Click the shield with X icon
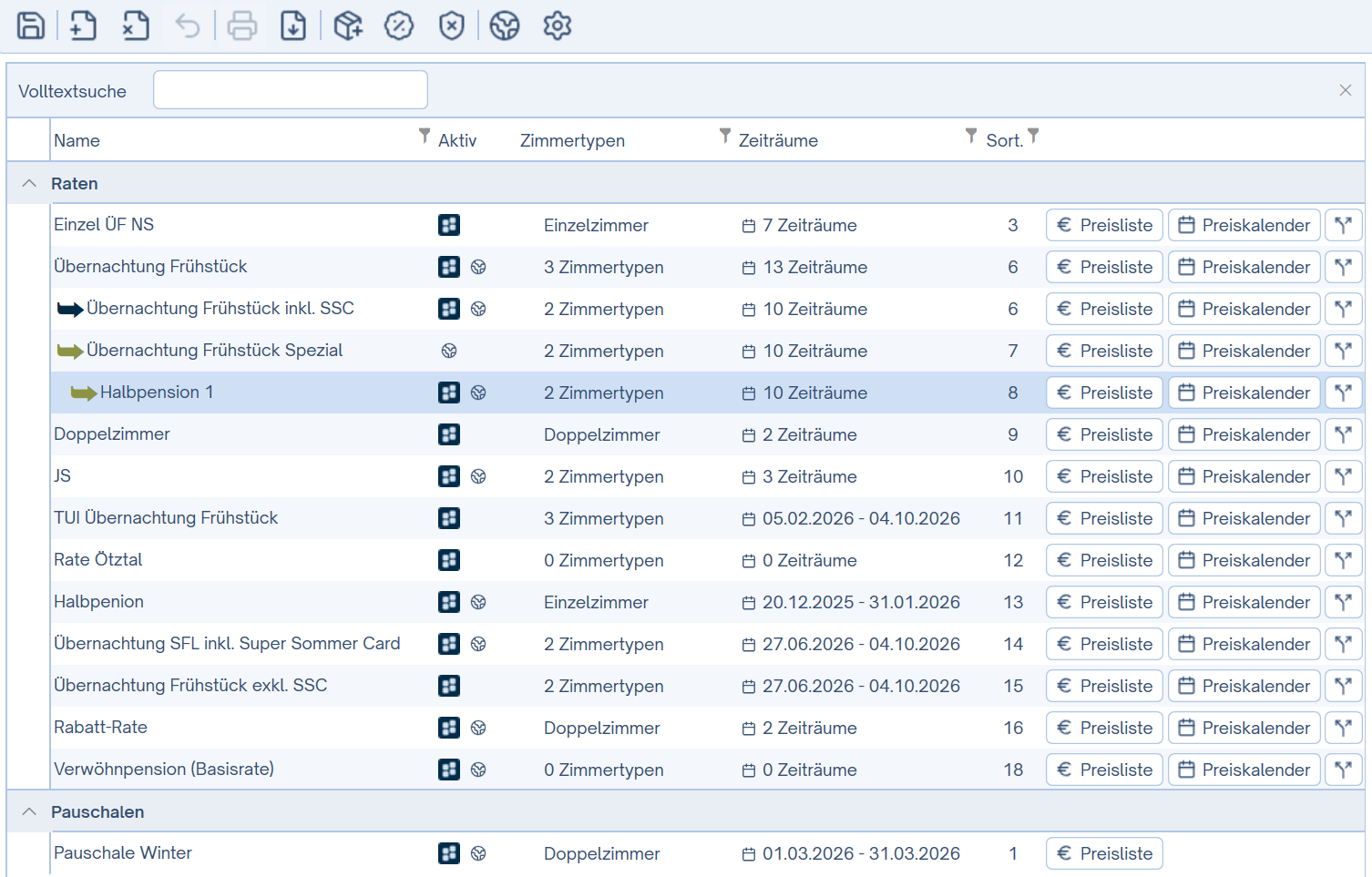Viewport: 1372px width, 877px height. (452, 25)
